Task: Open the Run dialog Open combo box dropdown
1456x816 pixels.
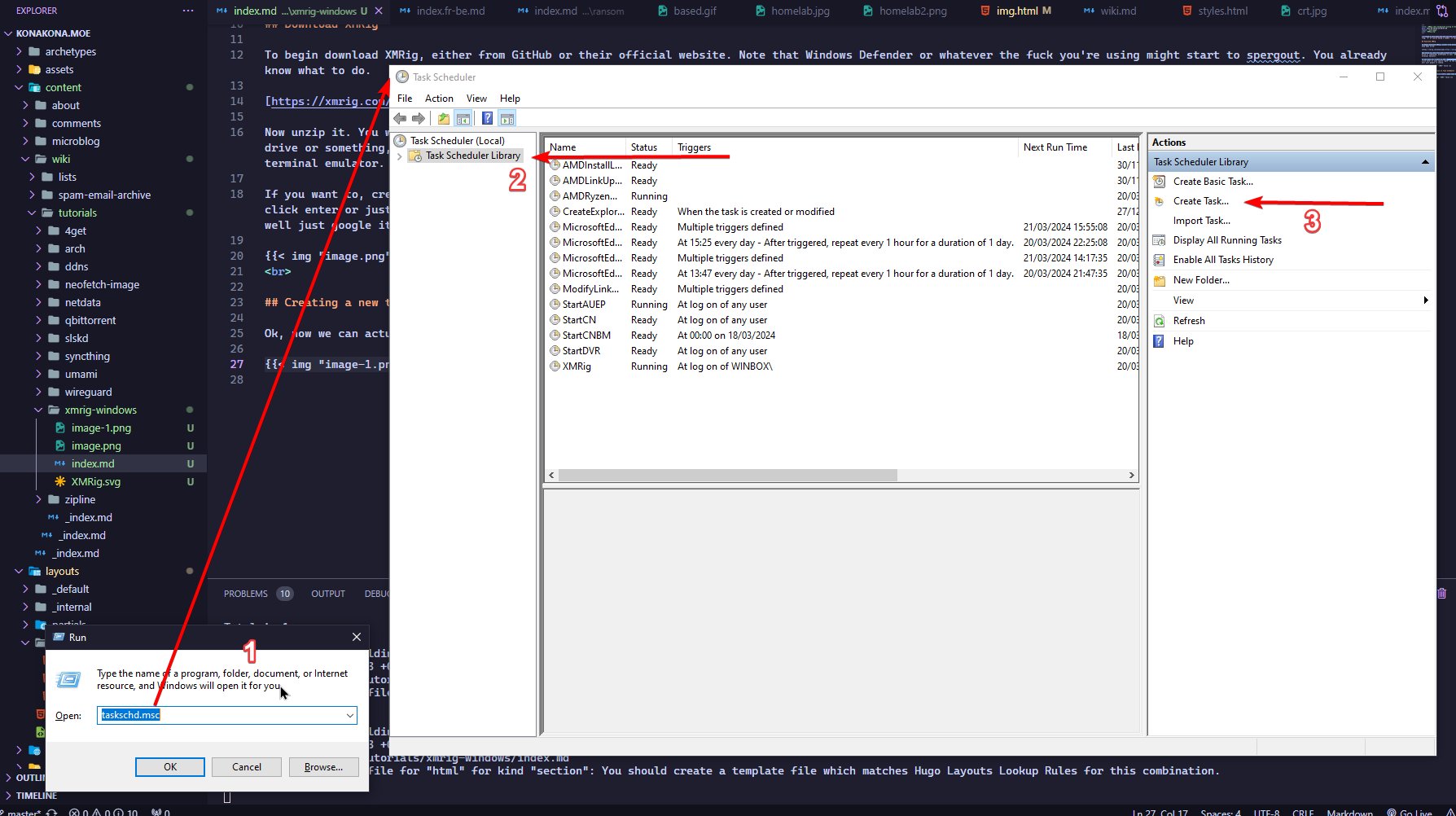Action: [349, 716]
